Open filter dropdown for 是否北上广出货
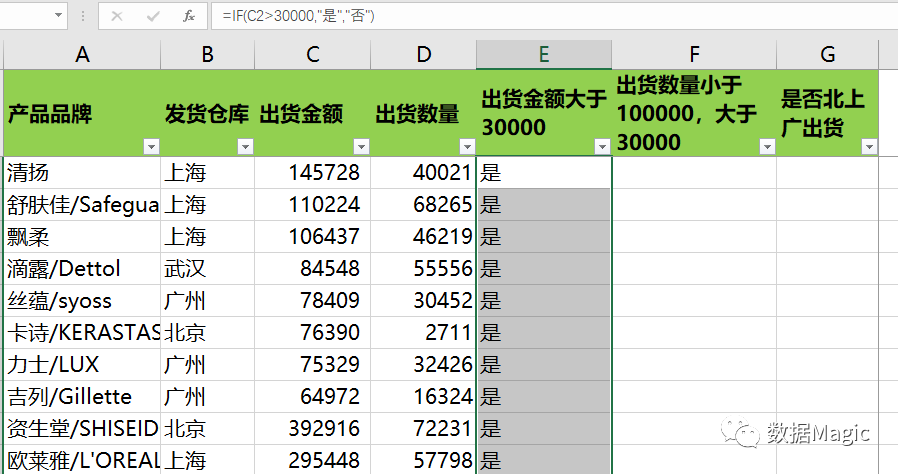 [x=869, y=147]
